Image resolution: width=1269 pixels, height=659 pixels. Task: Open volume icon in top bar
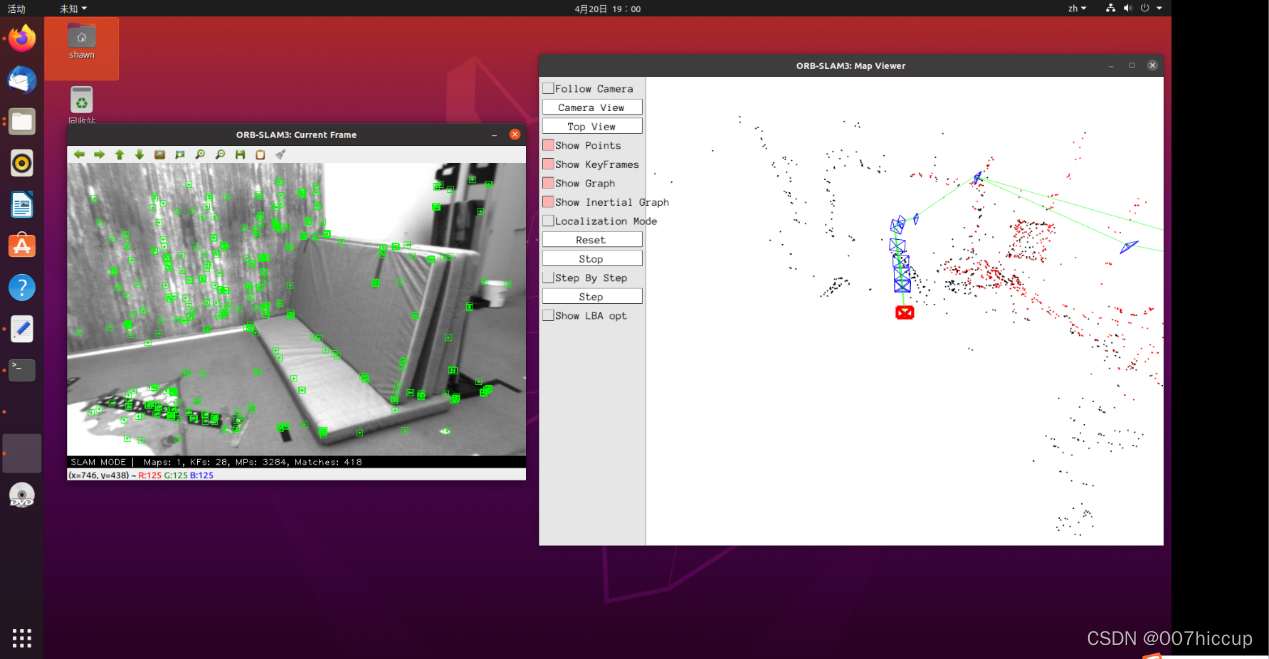pyautogui.click(x=1128, y=8)
